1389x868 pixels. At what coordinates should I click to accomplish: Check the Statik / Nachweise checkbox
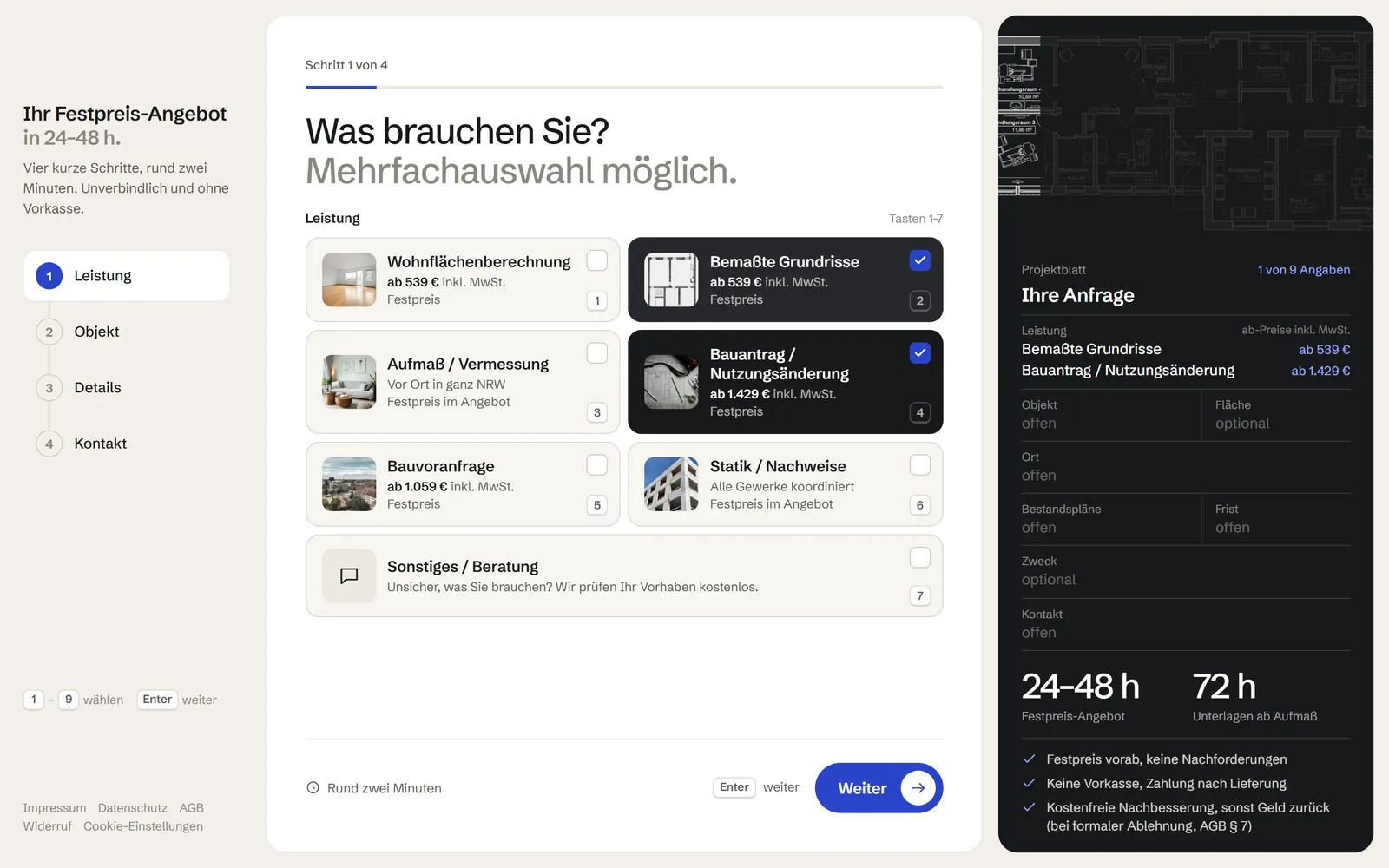click(x=920, y=465)
